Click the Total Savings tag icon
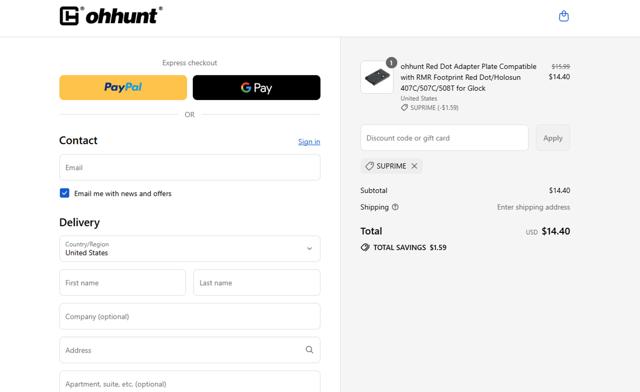The image size is (640, 392). click(365, 247)
